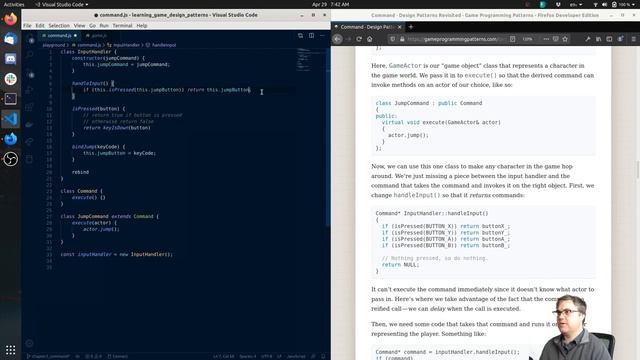
Task: Open Slack from the dock
Action: [11, 79]
